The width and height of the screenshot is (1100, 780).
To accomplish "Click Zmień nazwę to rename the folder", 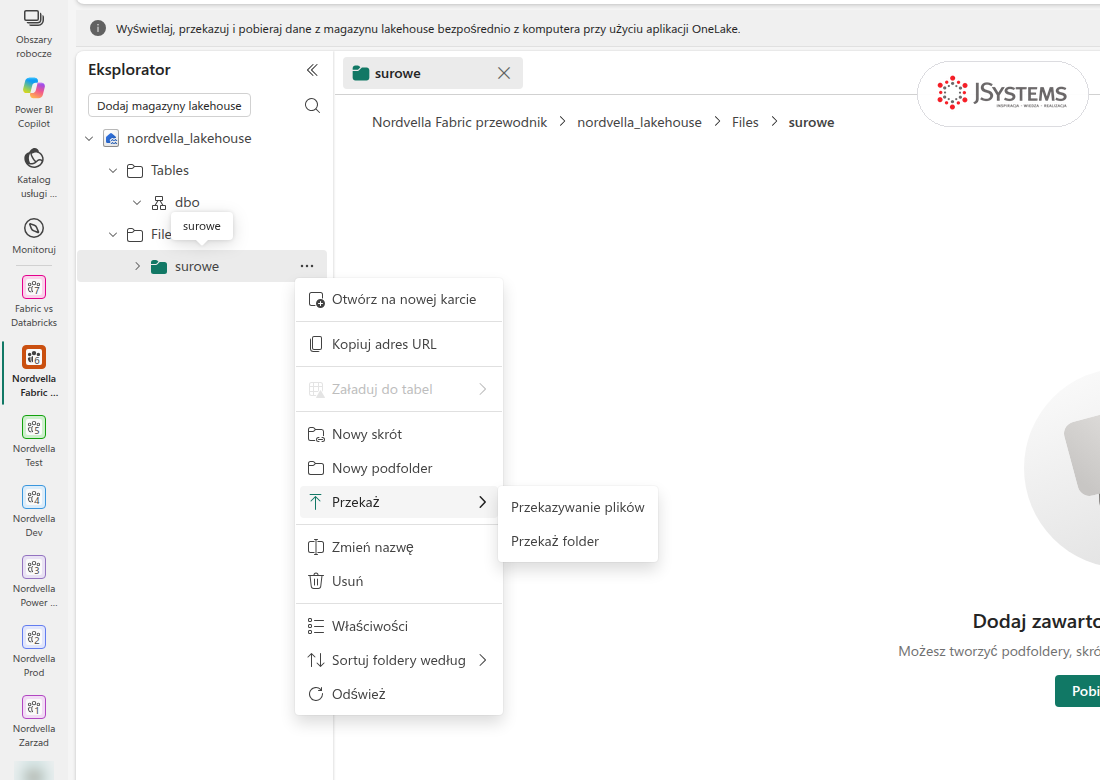I will 398,547.
